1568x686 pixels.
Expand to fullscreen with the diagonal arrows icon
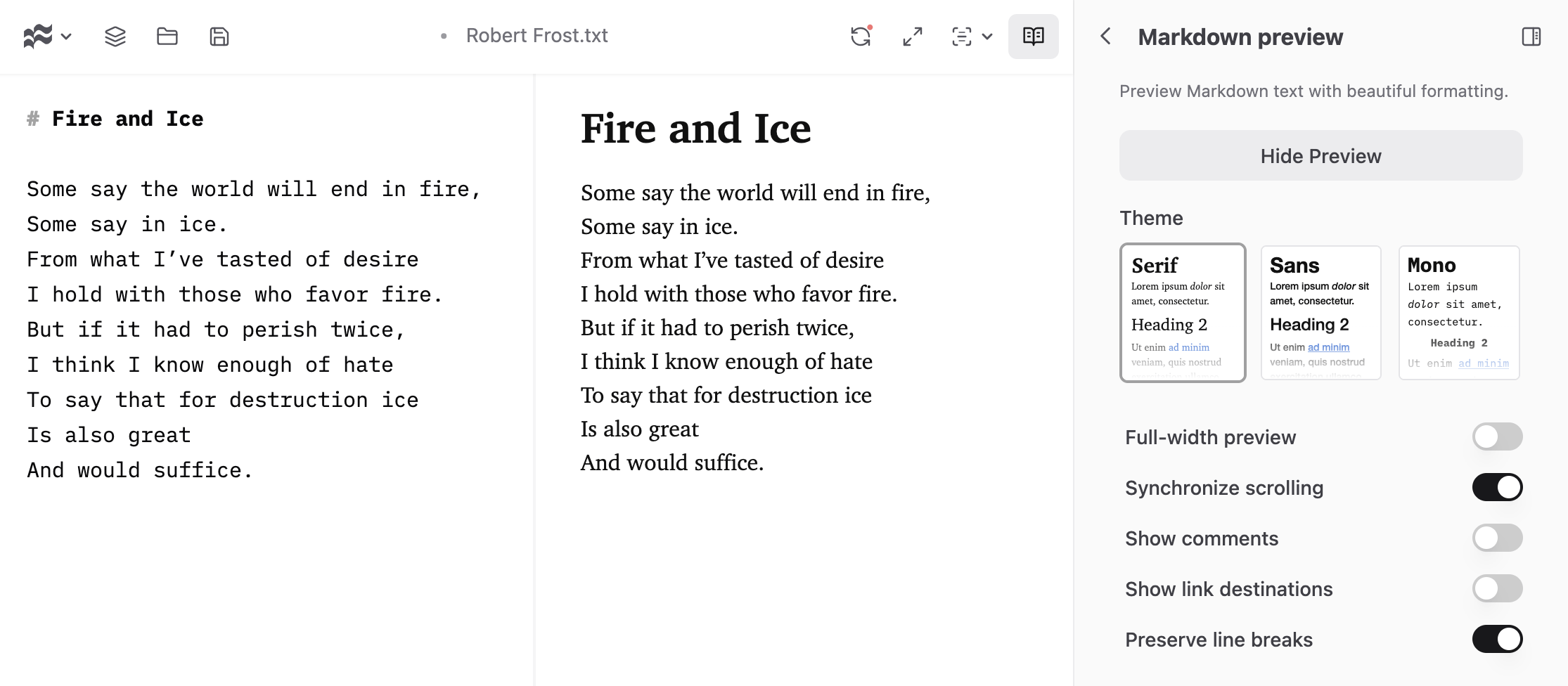click(912, 37)
